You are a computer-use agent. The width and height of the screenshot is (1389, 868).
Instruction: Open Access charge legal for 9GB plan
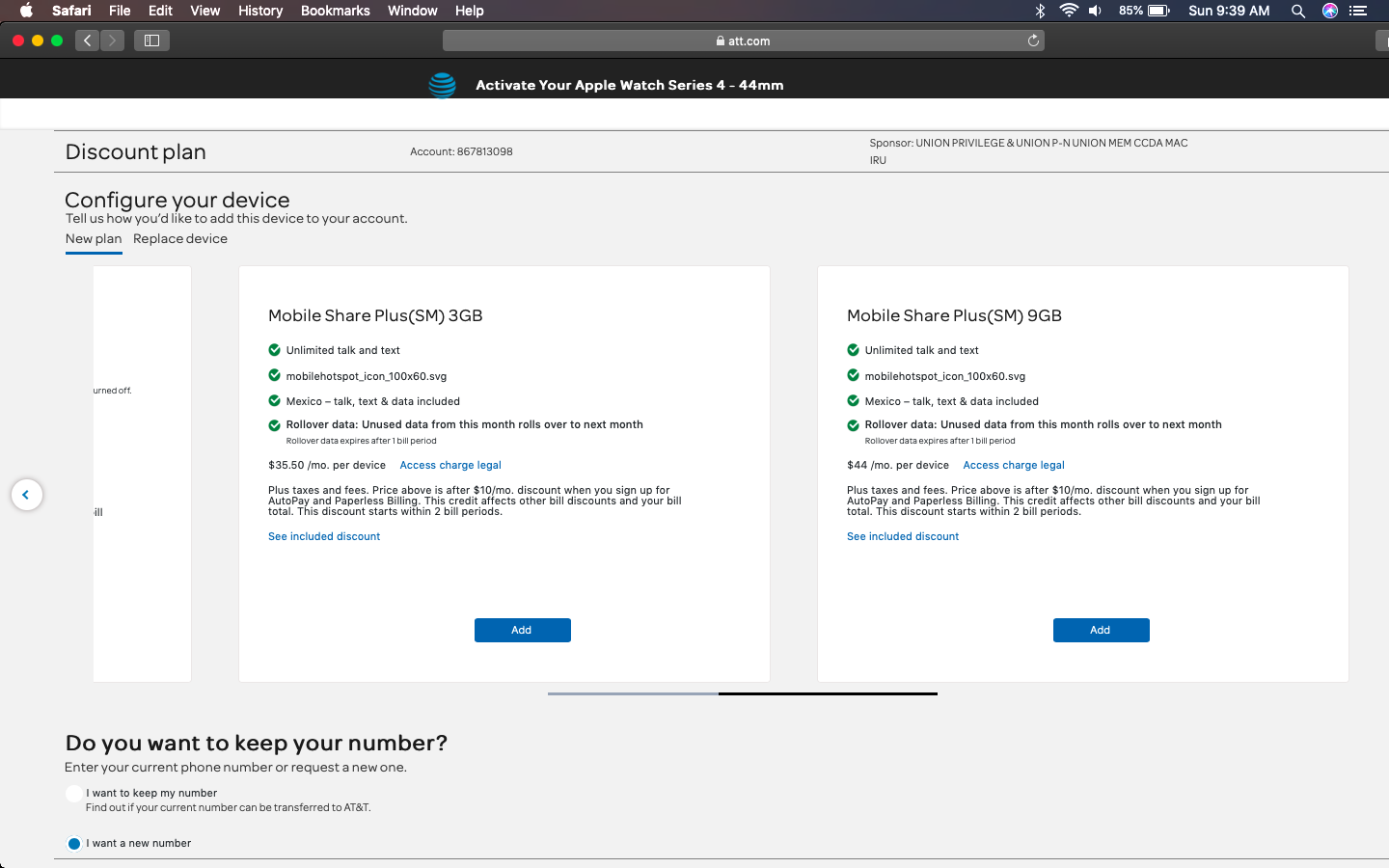pos(1014,465)
